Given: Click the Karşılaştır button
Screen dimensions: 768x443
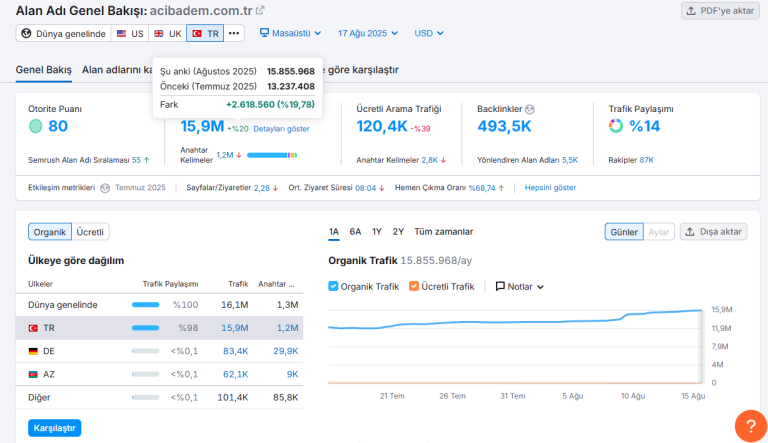Looking at the screenshot, I should point(54,428).
